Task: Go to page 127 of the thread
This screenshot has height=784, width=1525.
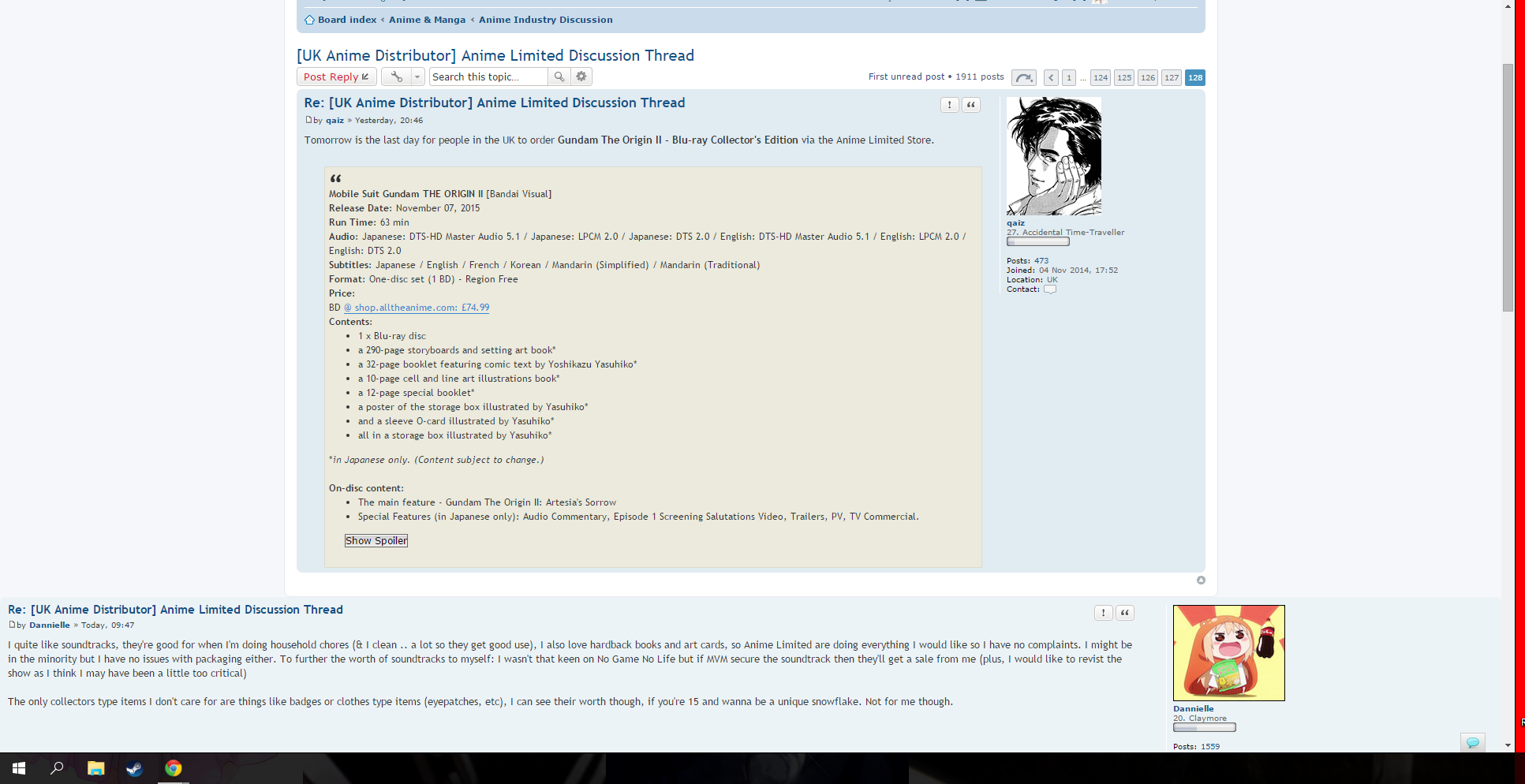Action: point(1171,77)
